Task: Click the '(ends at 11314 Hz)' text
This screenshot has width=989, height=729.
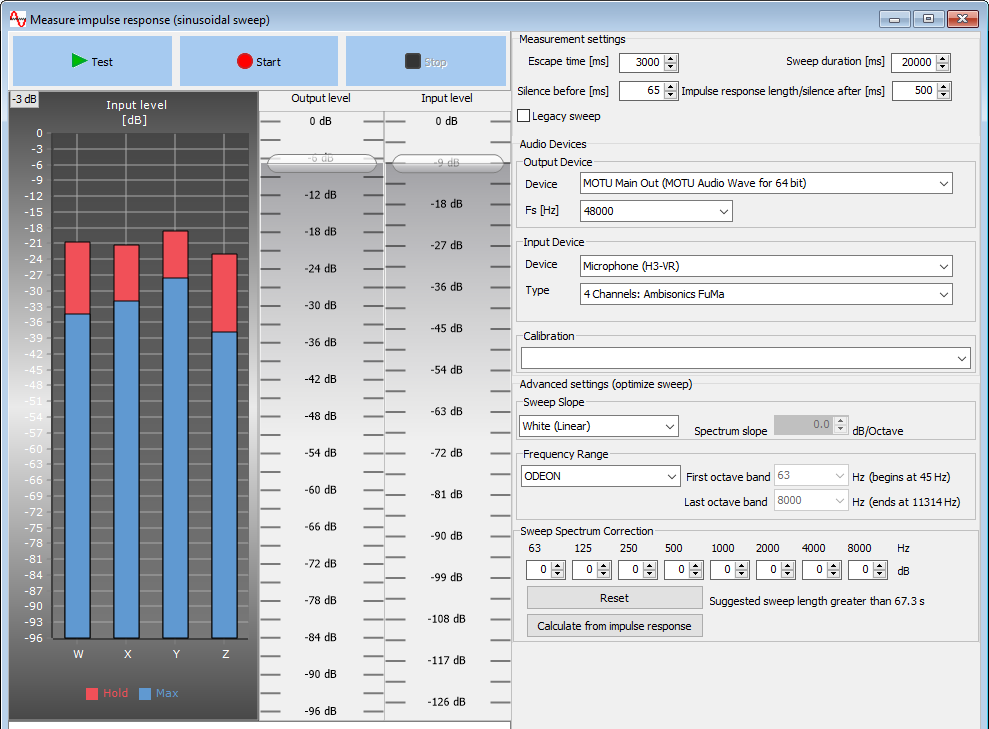Action: [915, 502]
